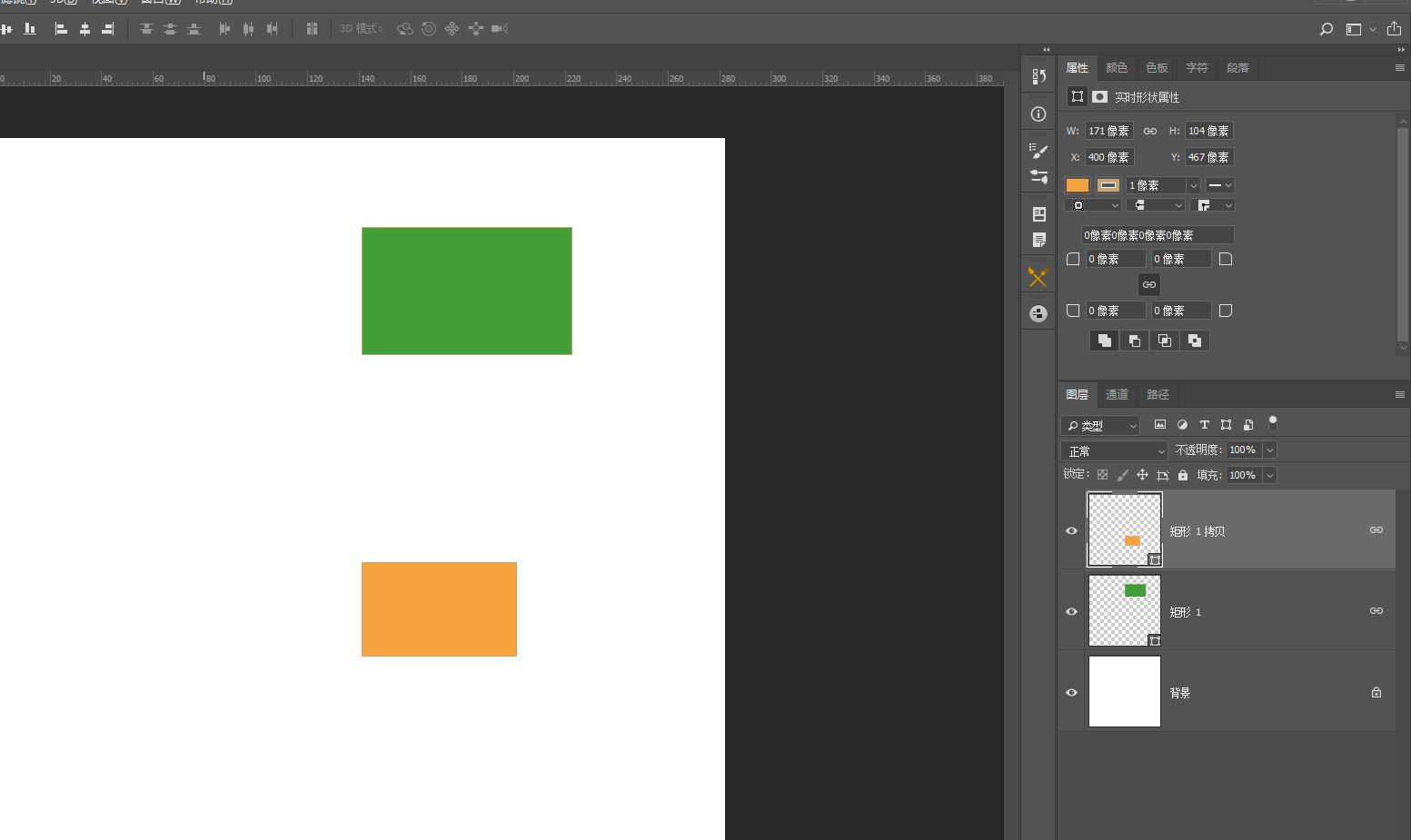
Task: Open the Info panel icon
Action: point(1038,114)
